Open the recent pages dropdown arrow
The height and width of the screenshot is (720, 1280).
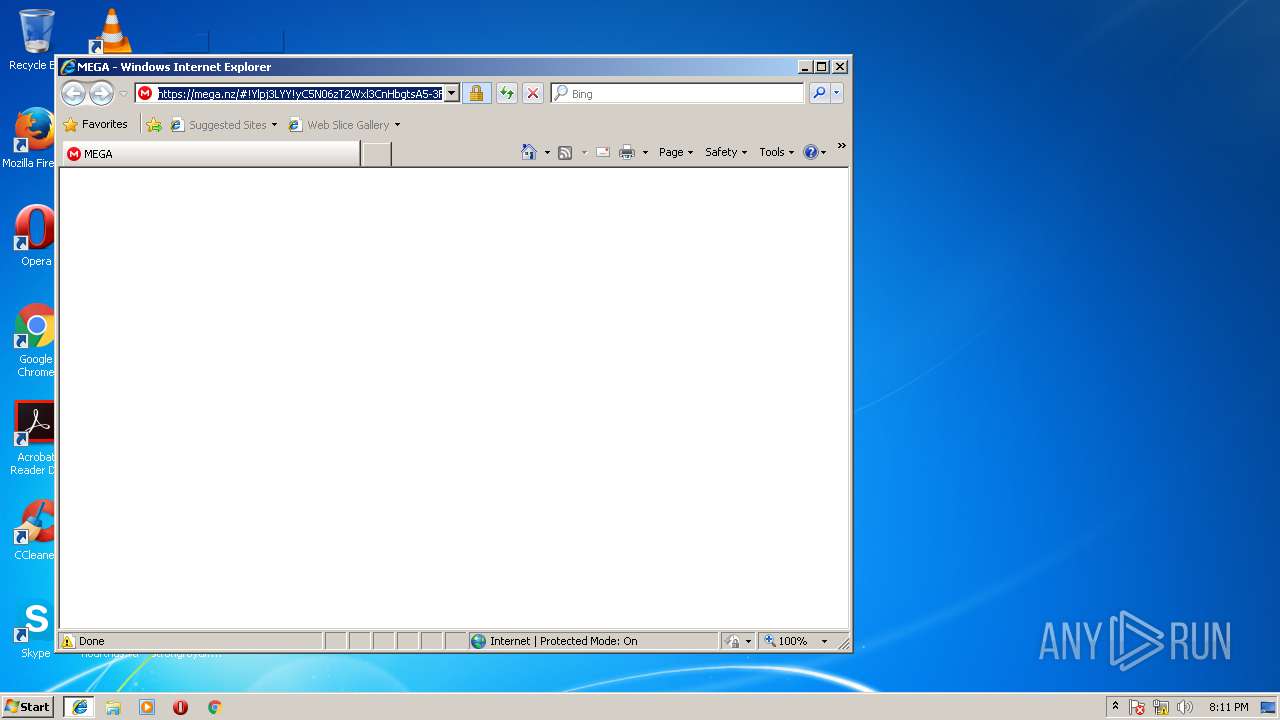pyautogui.click(x=123, y=94)
